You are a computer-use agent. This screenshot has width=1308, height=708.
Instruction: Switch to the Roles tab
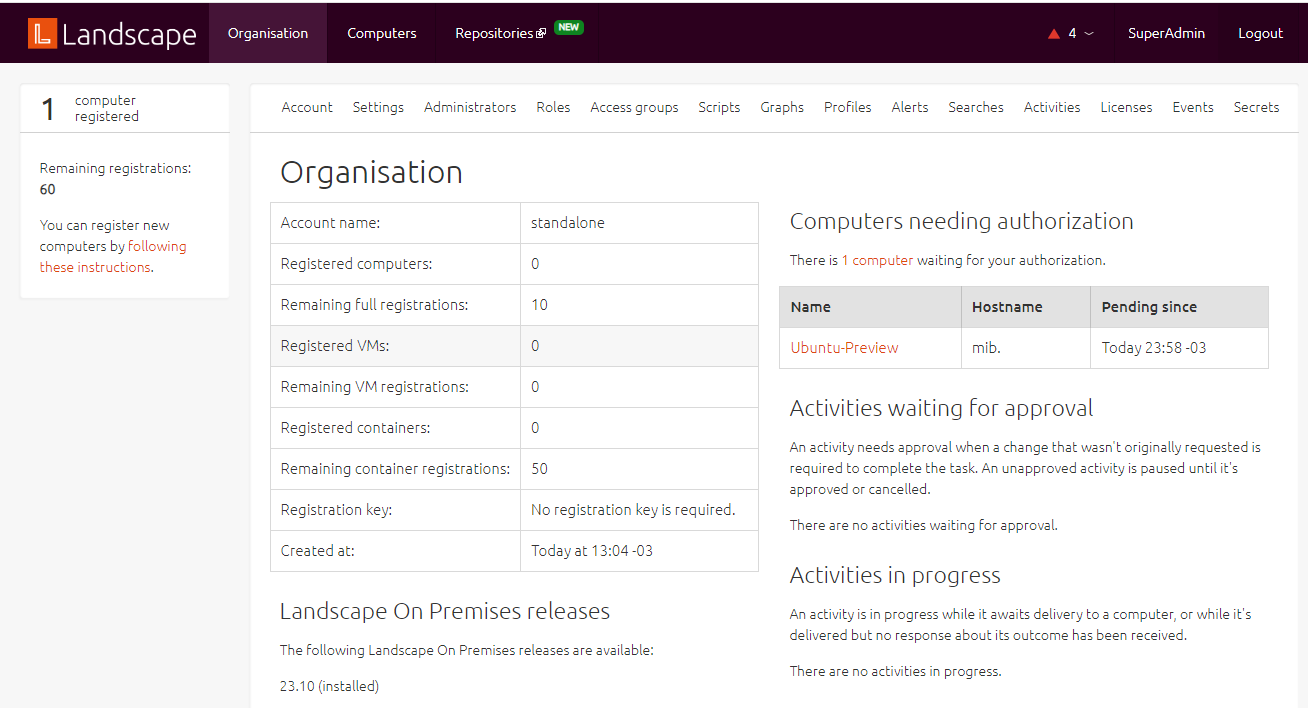pyautogui.click(x=553, y=107)
